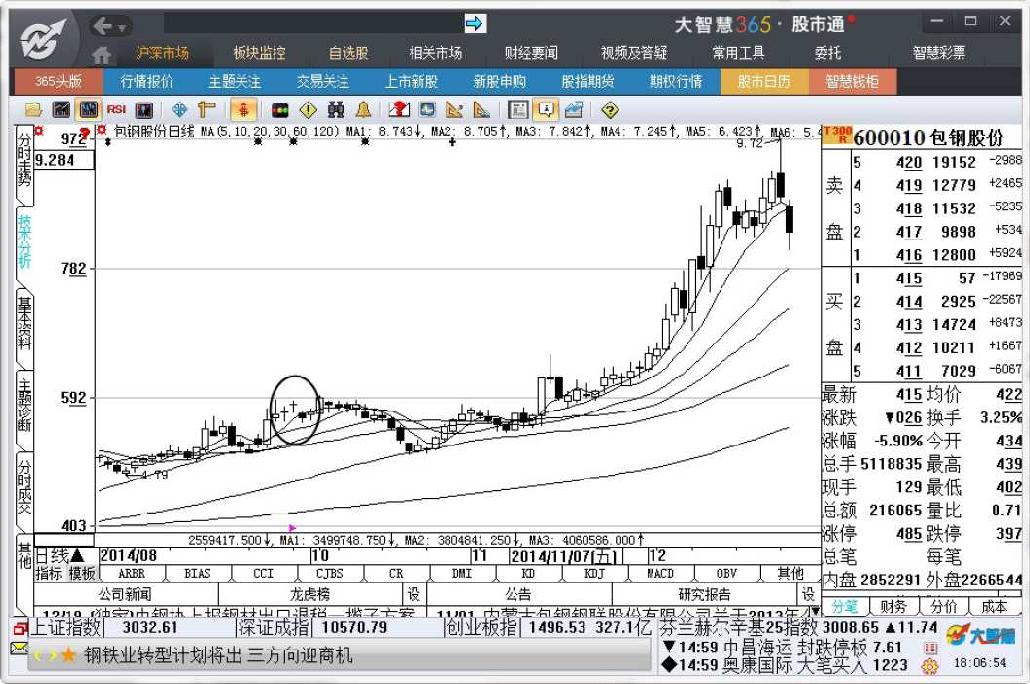Click 设 button beside 研究报告
This screenshot has width=1030, height=684.
coord(808,595)
